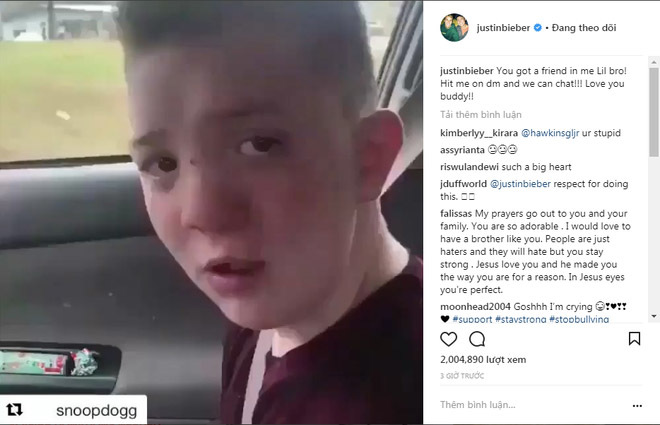This screenshot has width=660, height=425.
Task: Open the @justinbieber mention in jduffworld's comment
Action: [520, 184]
